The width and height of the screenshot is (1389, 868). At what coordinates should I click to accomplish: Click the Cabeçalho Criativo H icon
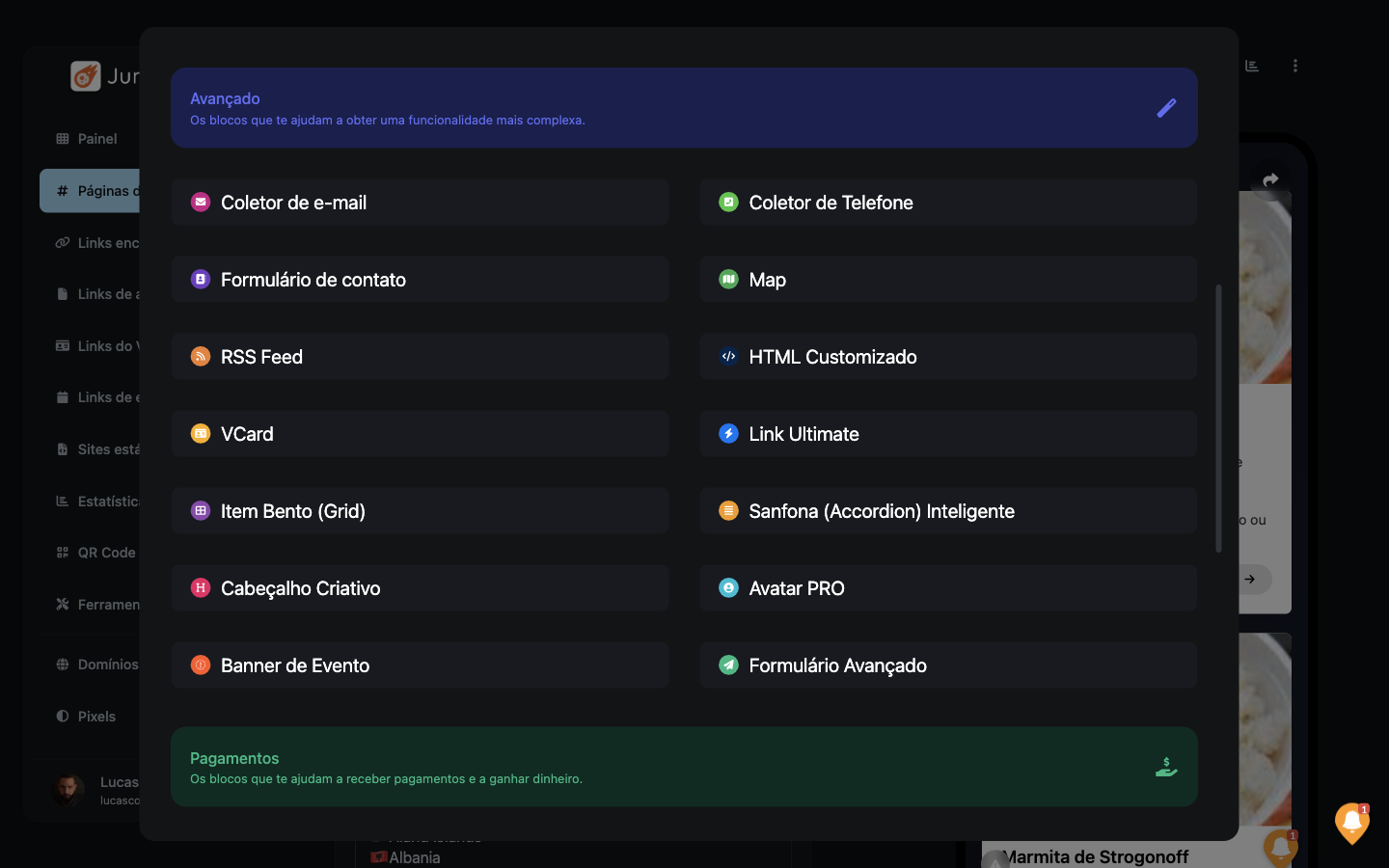[x=201, y=588]
